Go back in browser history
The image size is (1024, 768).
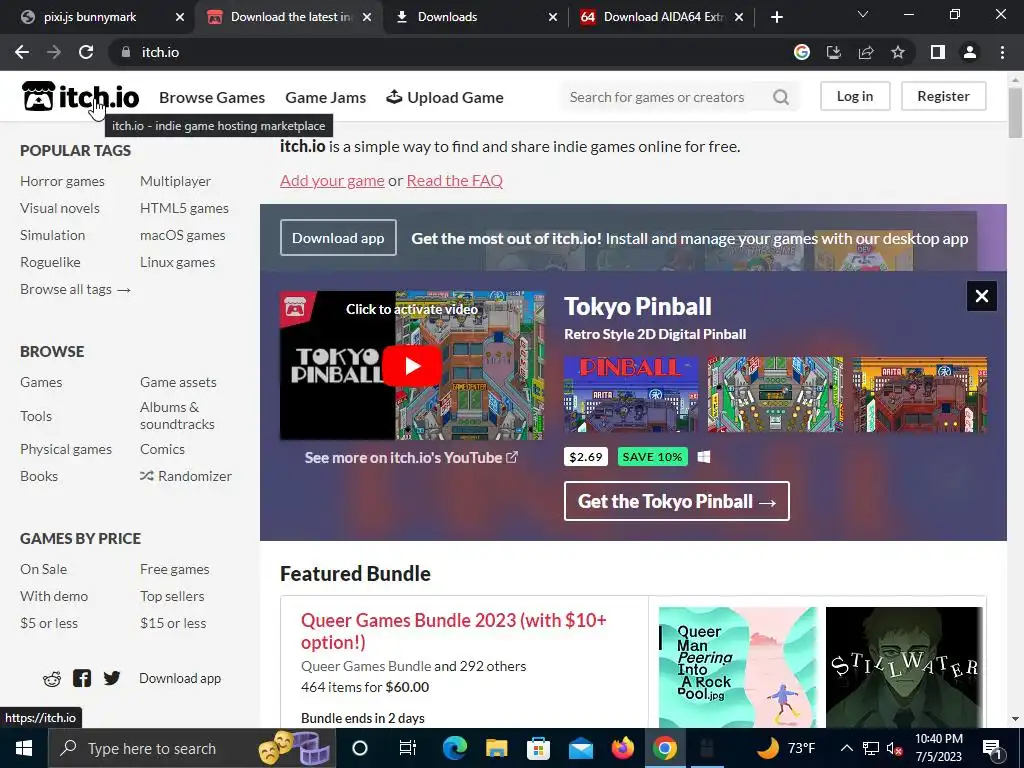(22, 52)
